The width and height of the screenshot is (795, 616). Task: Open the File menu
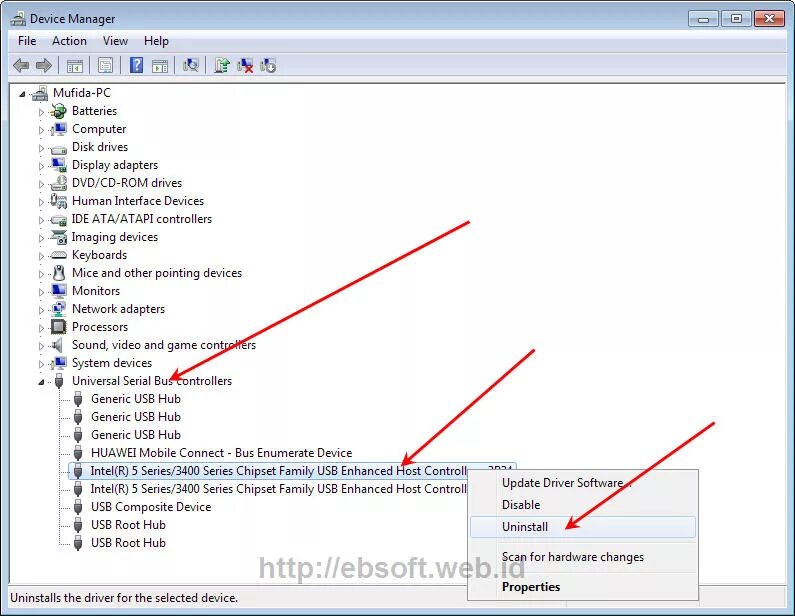27,41
